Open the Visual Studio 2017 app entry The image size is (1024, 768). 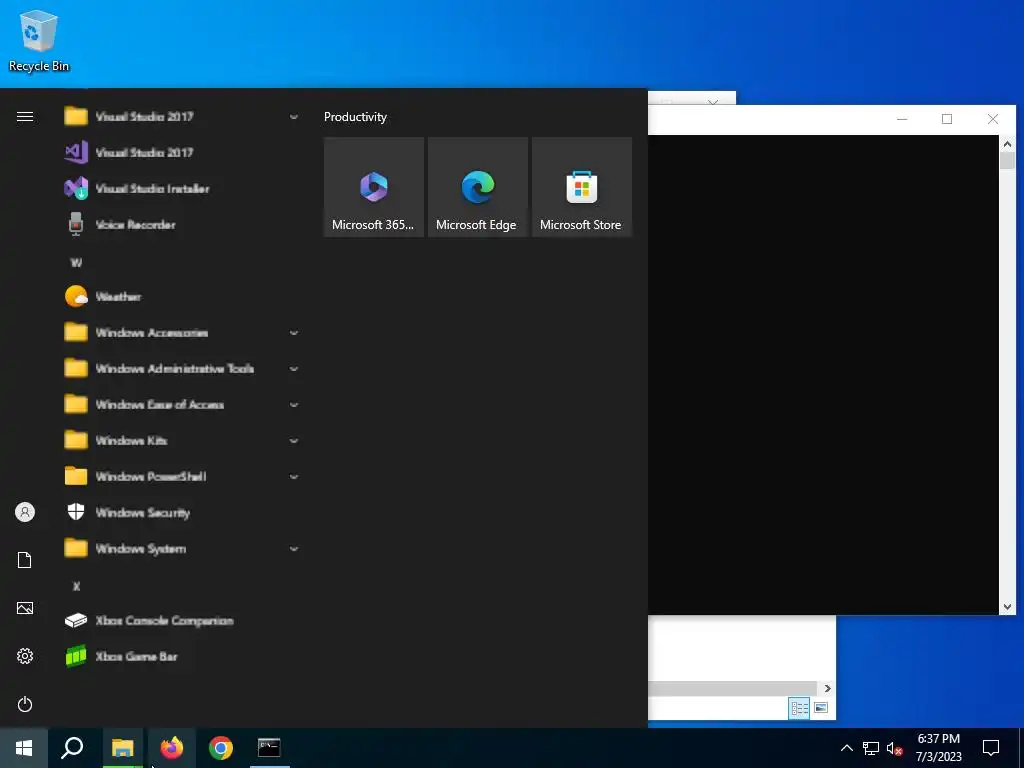(x=182, y=152)
